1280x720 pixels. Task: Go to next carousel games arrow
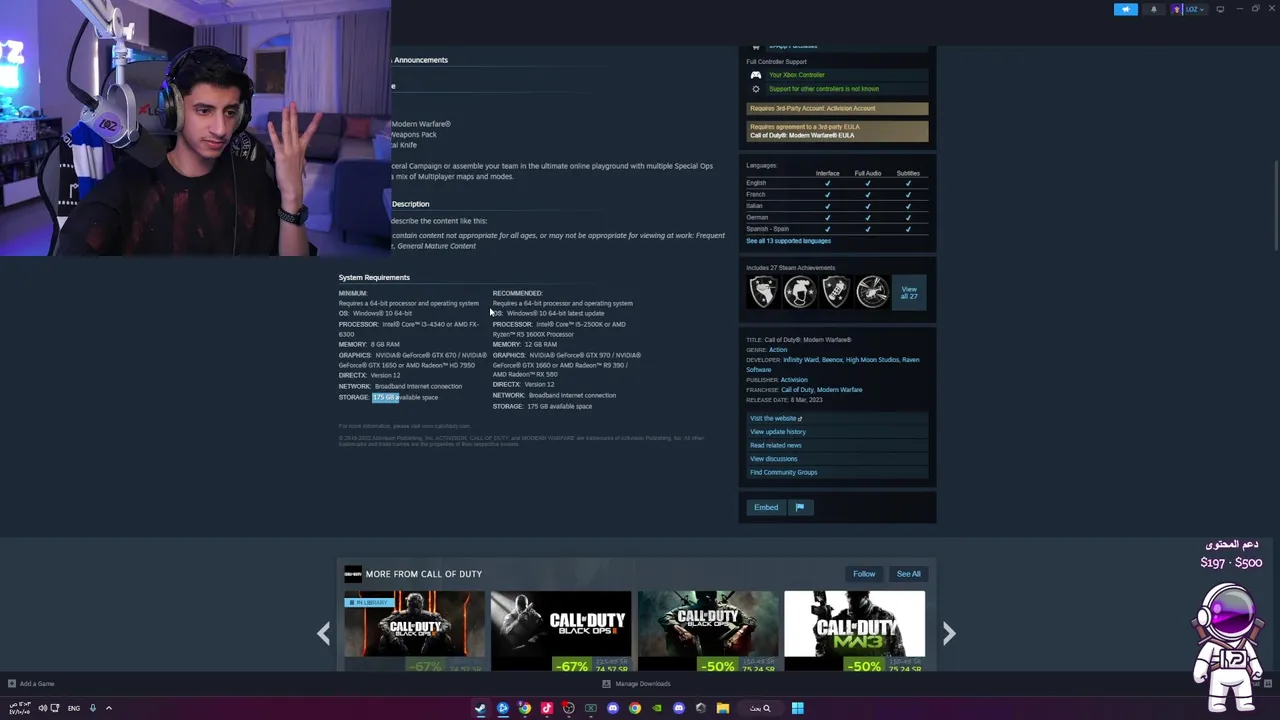click(949, 633)
